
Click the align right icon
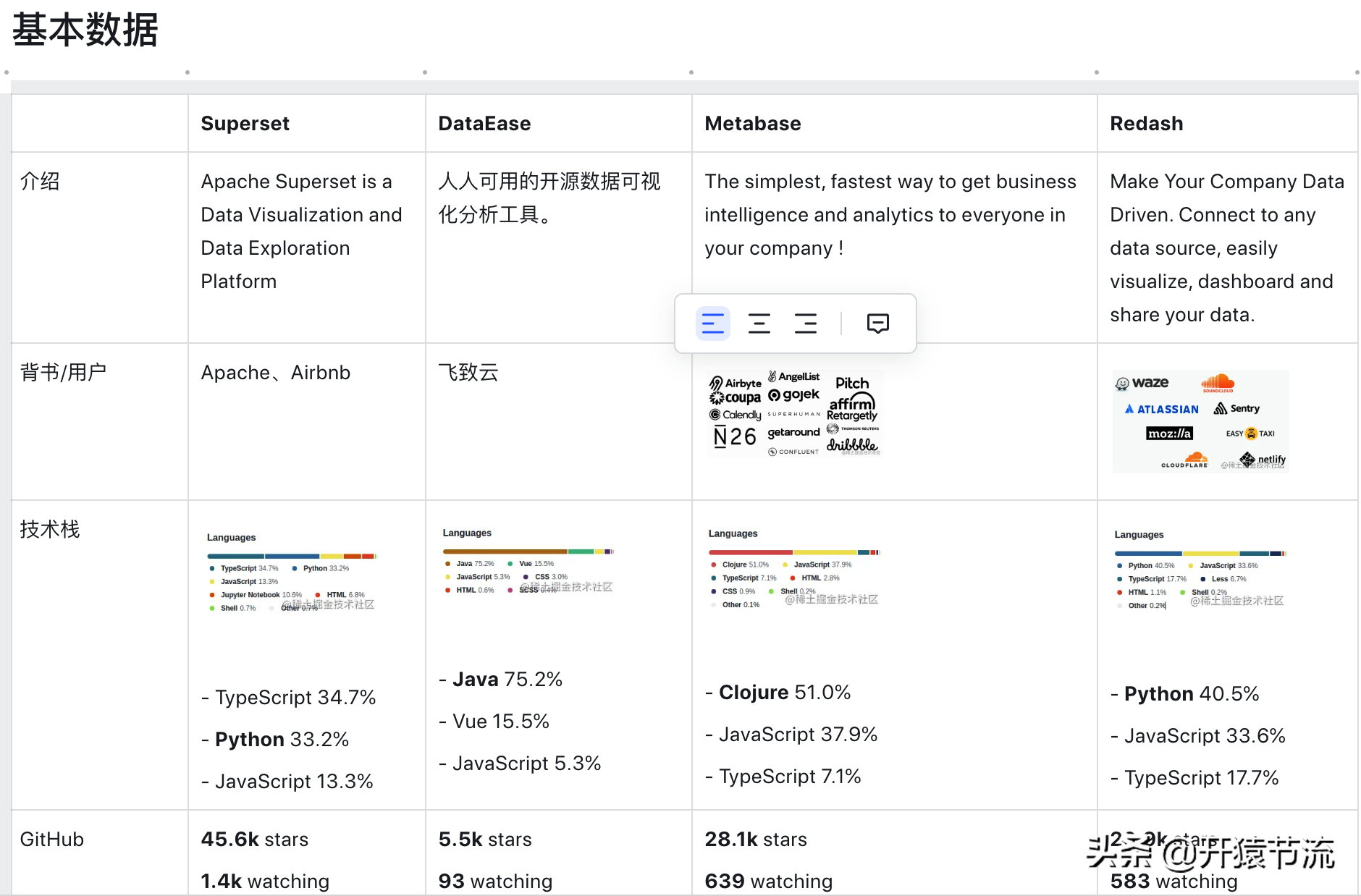805,324
